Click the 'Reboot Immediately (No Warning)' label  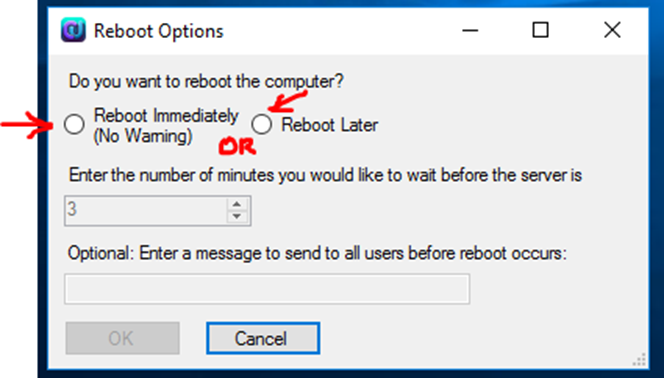166,126
